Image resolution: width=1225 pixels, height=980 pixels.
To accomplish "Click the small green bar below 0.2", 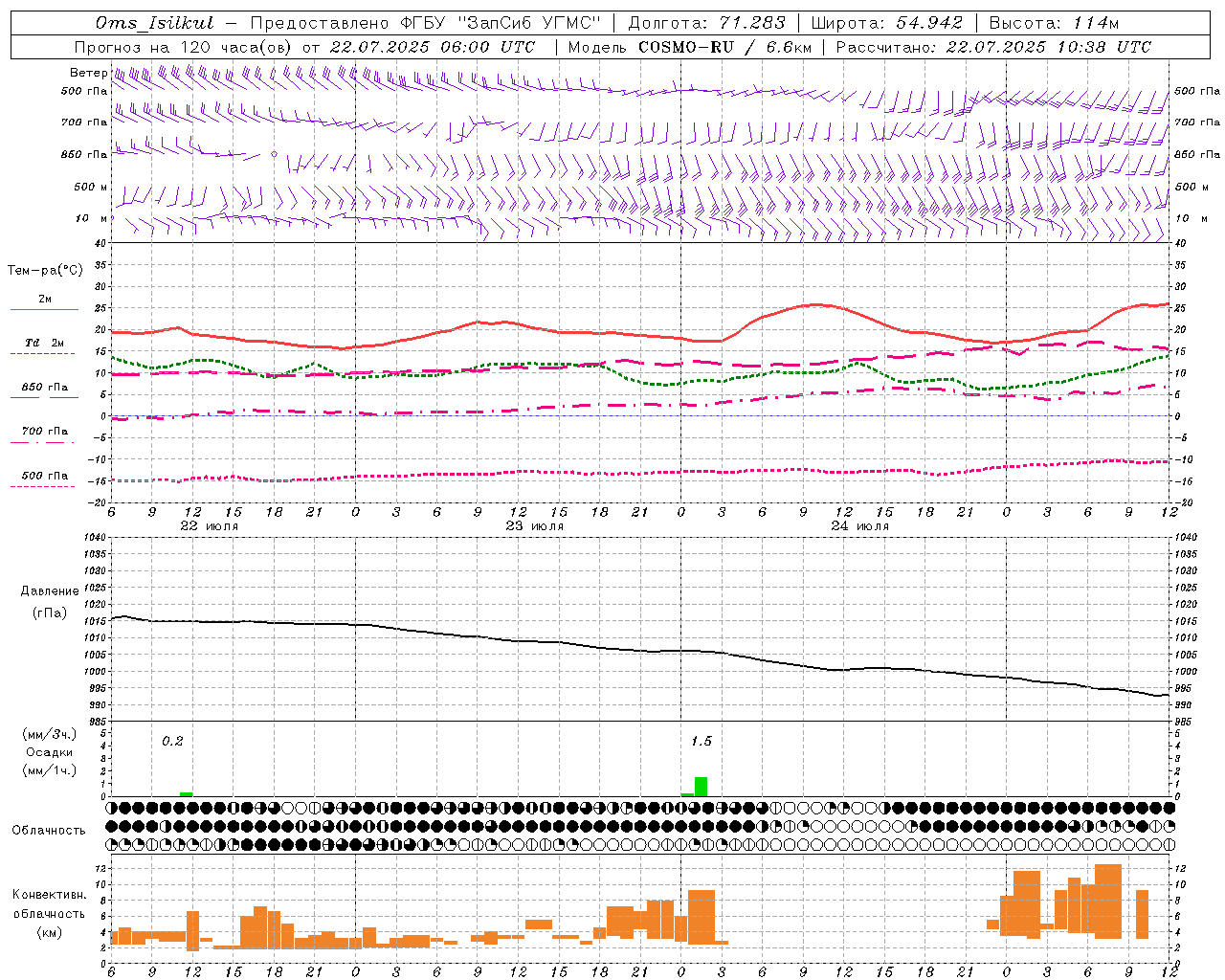I will (x=186, y=794).
